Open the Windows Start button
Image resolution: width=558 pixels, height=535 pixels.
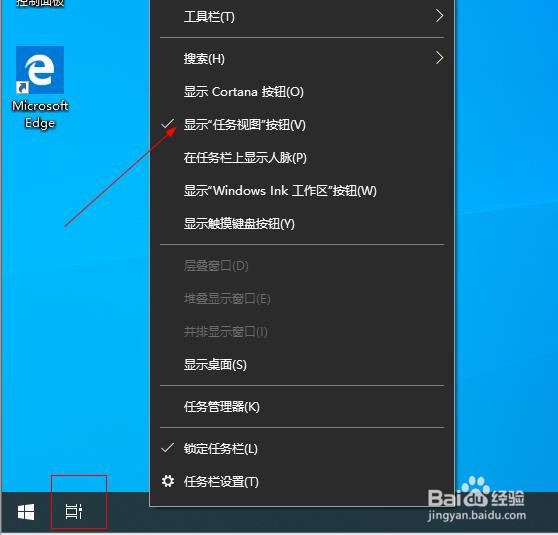[x=26, y=512]
